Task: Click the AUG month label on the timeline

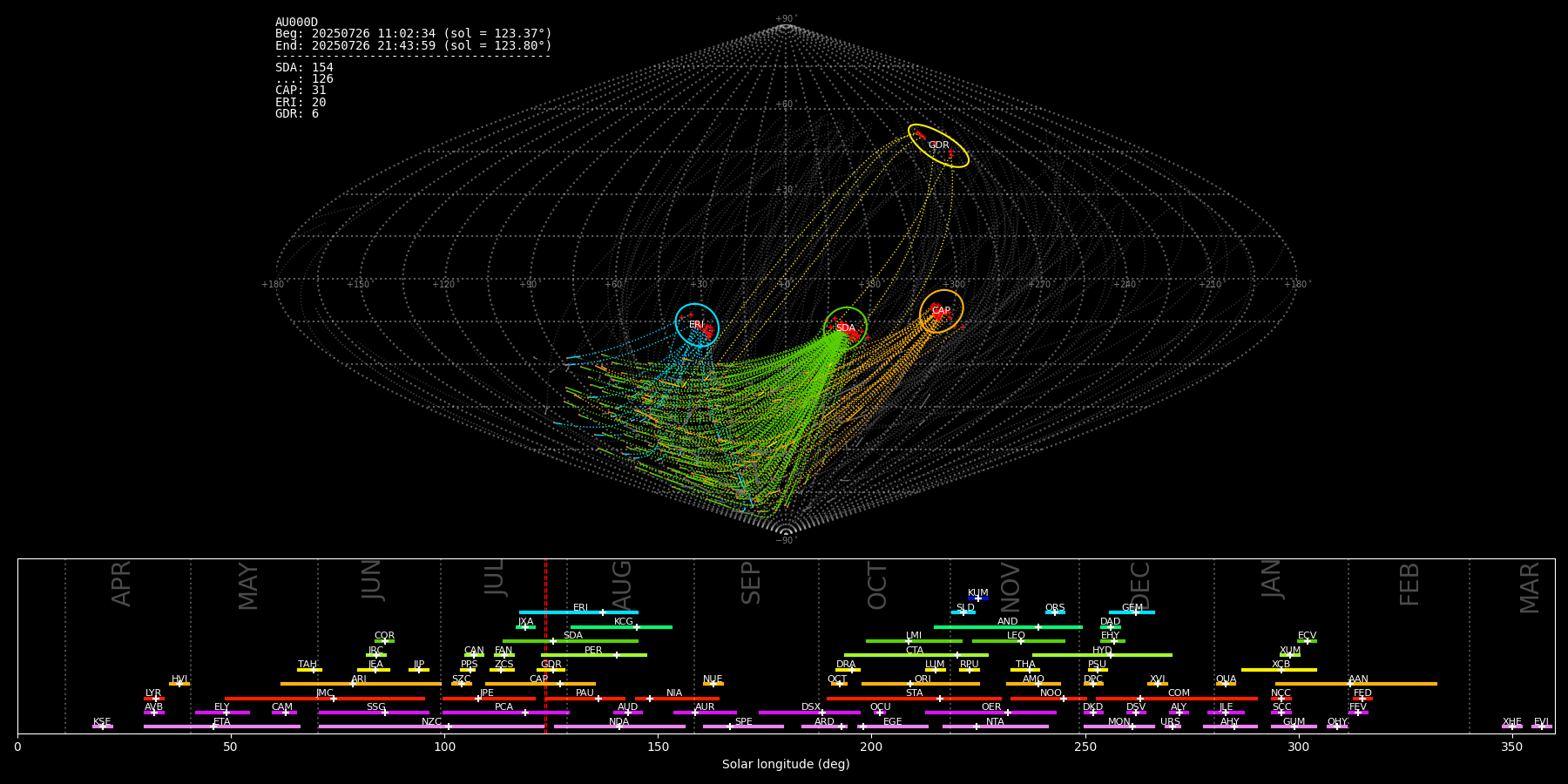Action: coord(621,584)
